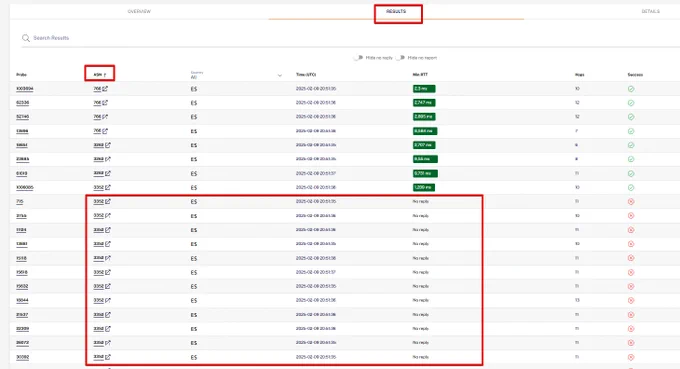The height and width of the screenshot is (369, 680).
Task: Click external link icon in probe 52140 row
Action: (x=105, y=117)
